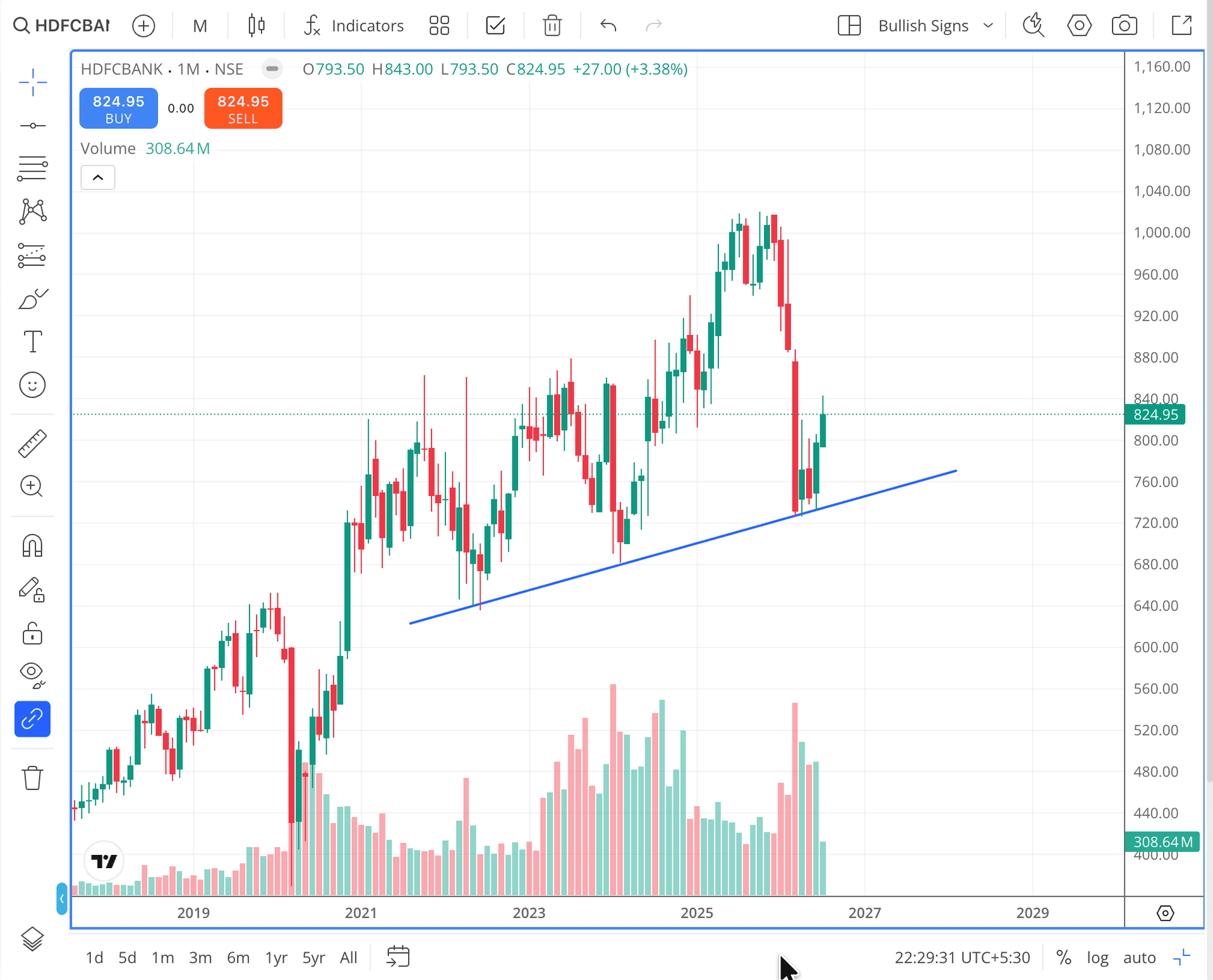The image size is (1213, 980).
Task: Toggle hide all drawings eye icon
Action: click(32, 675)
